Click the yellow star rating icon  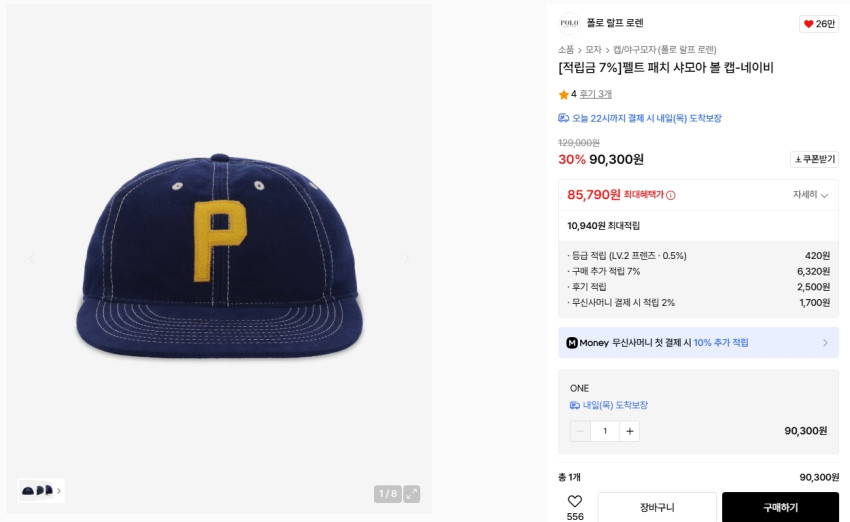pyautogui.click(x=563, y=95)
